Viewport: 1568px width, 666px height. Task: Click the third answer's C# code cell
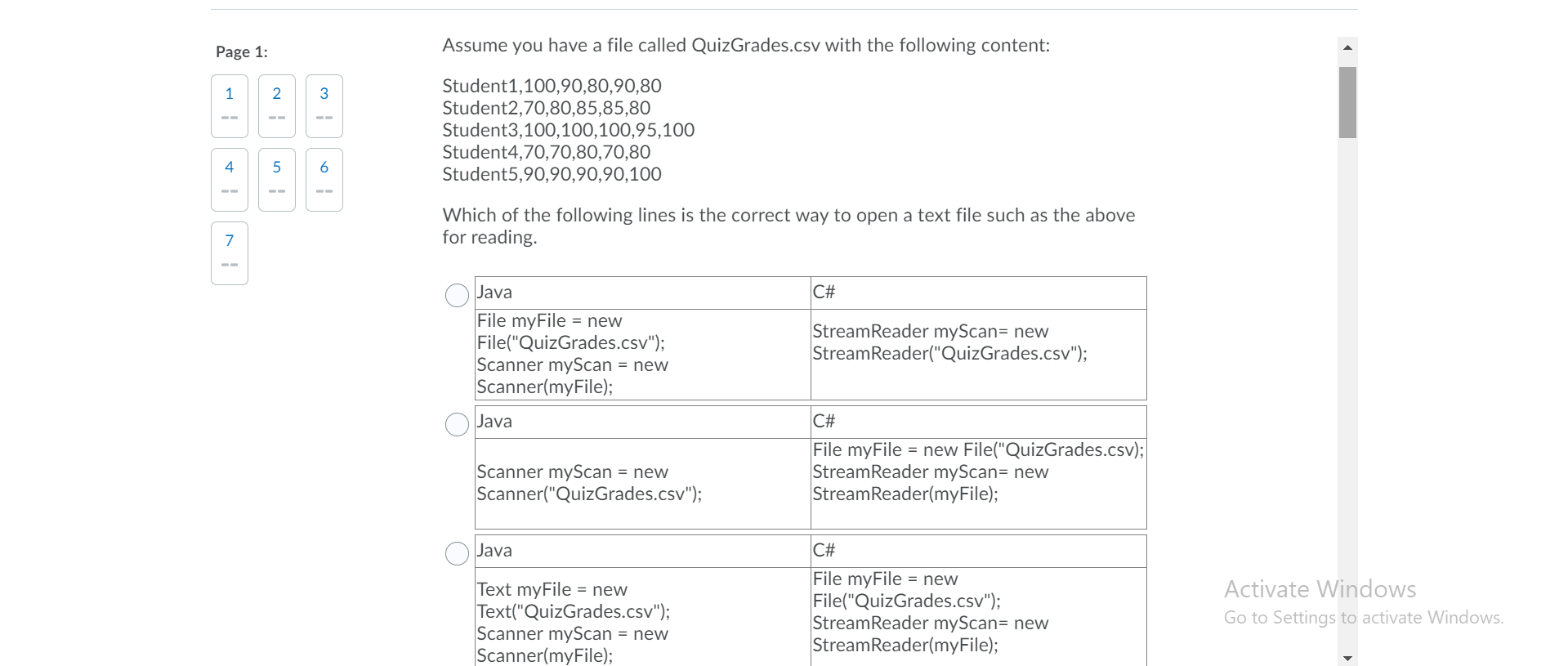pos(977,611)
